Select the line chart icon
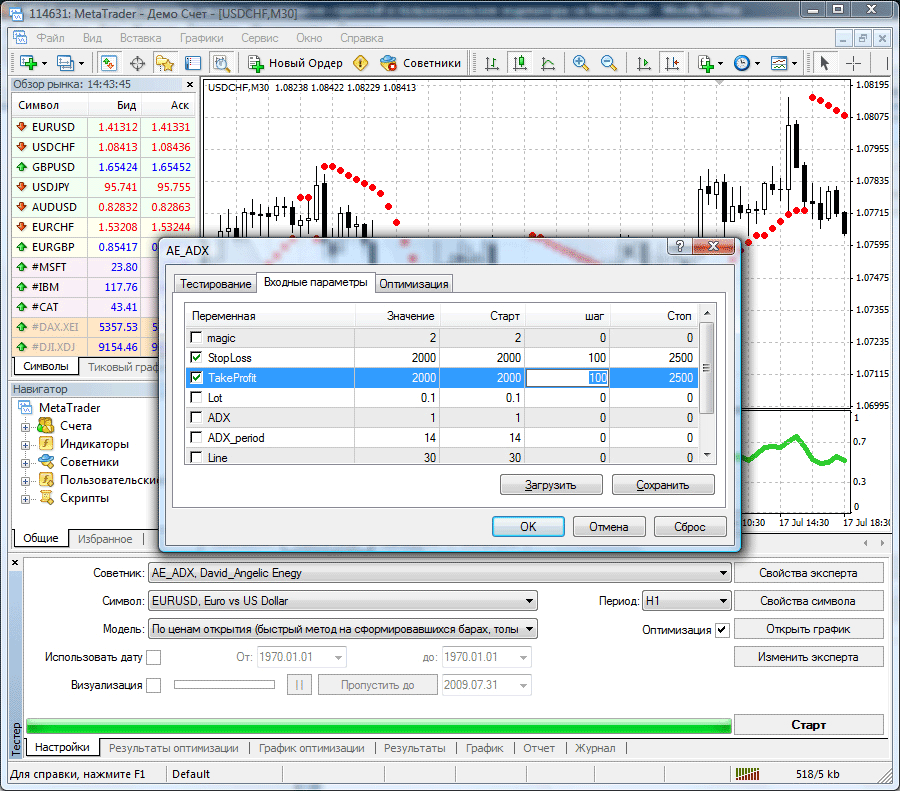Viewport: 900px width, 791px height. [548, 63]
